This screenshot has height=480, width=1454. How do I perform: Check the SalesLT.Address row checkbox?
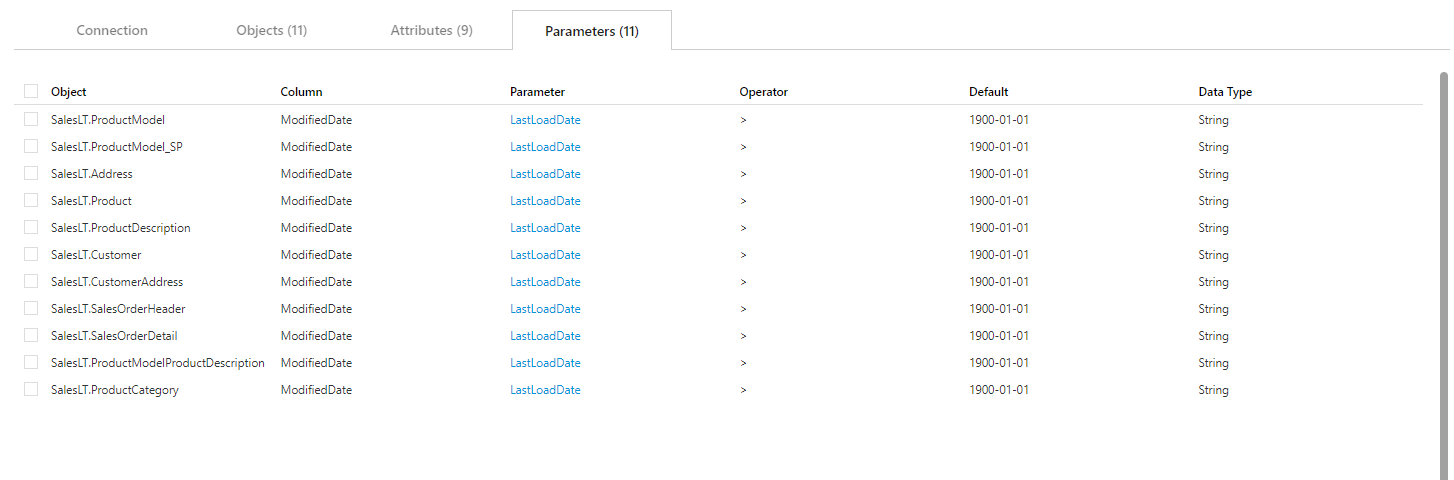point(31,173)
